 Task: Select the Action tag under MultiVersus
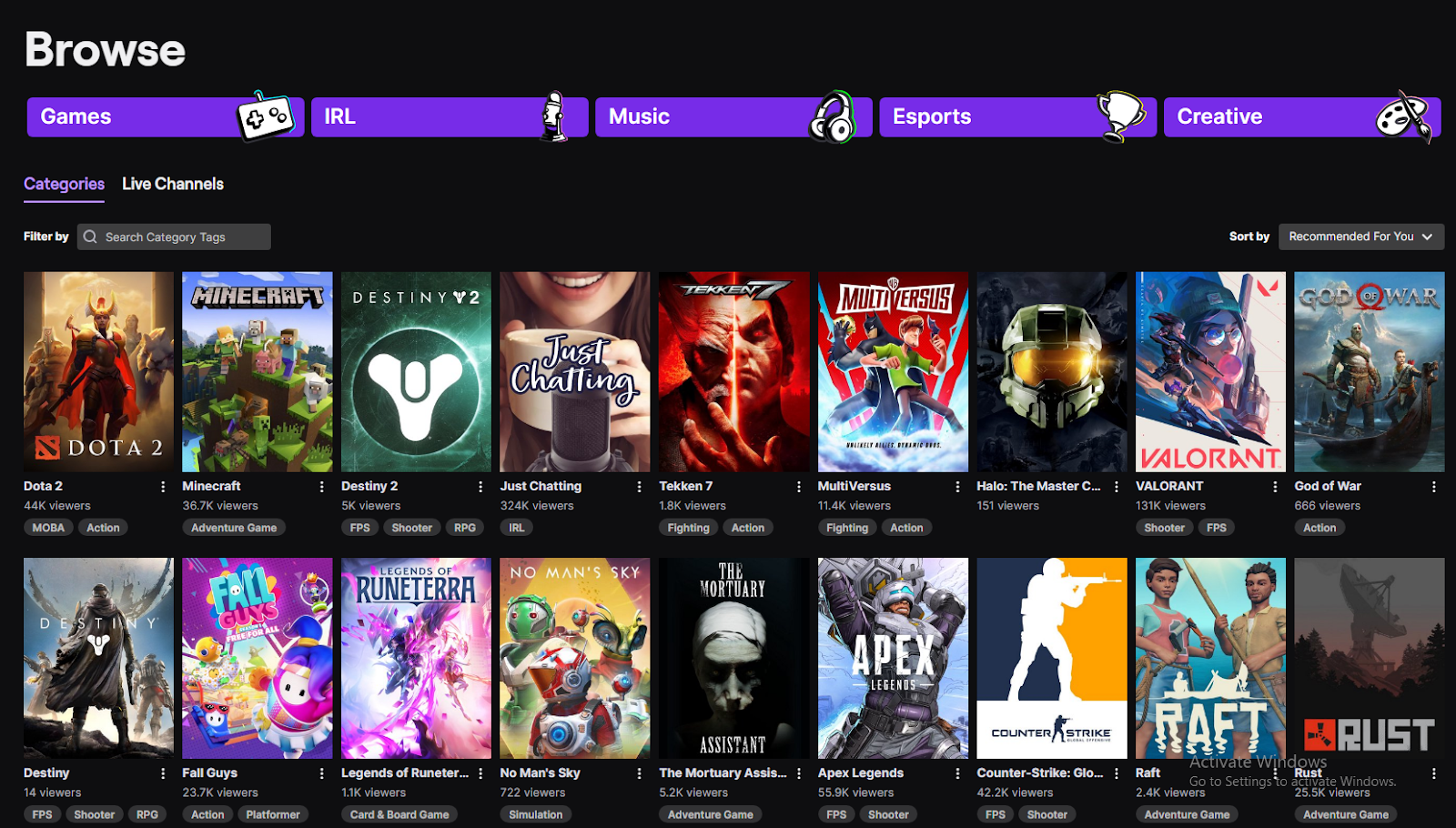pyautogui.click(x=906, y=528)
